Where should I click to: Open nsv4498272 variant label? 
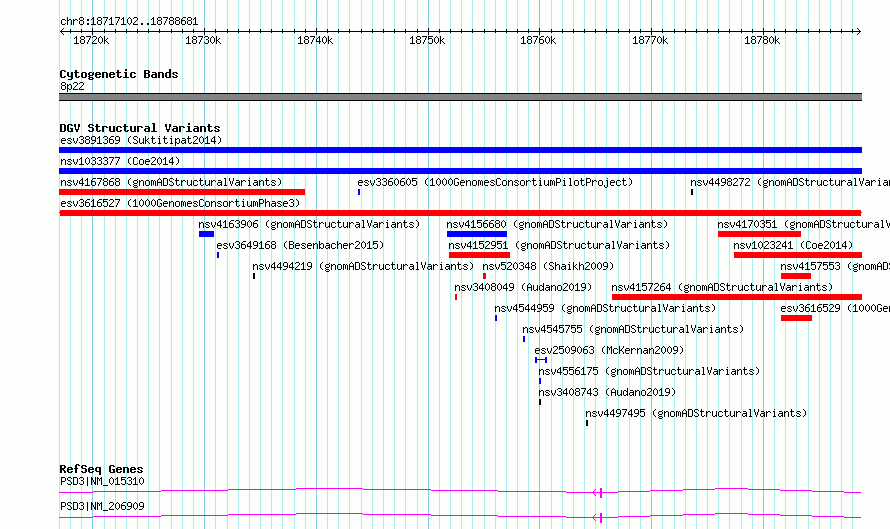(x=790, y=182)
